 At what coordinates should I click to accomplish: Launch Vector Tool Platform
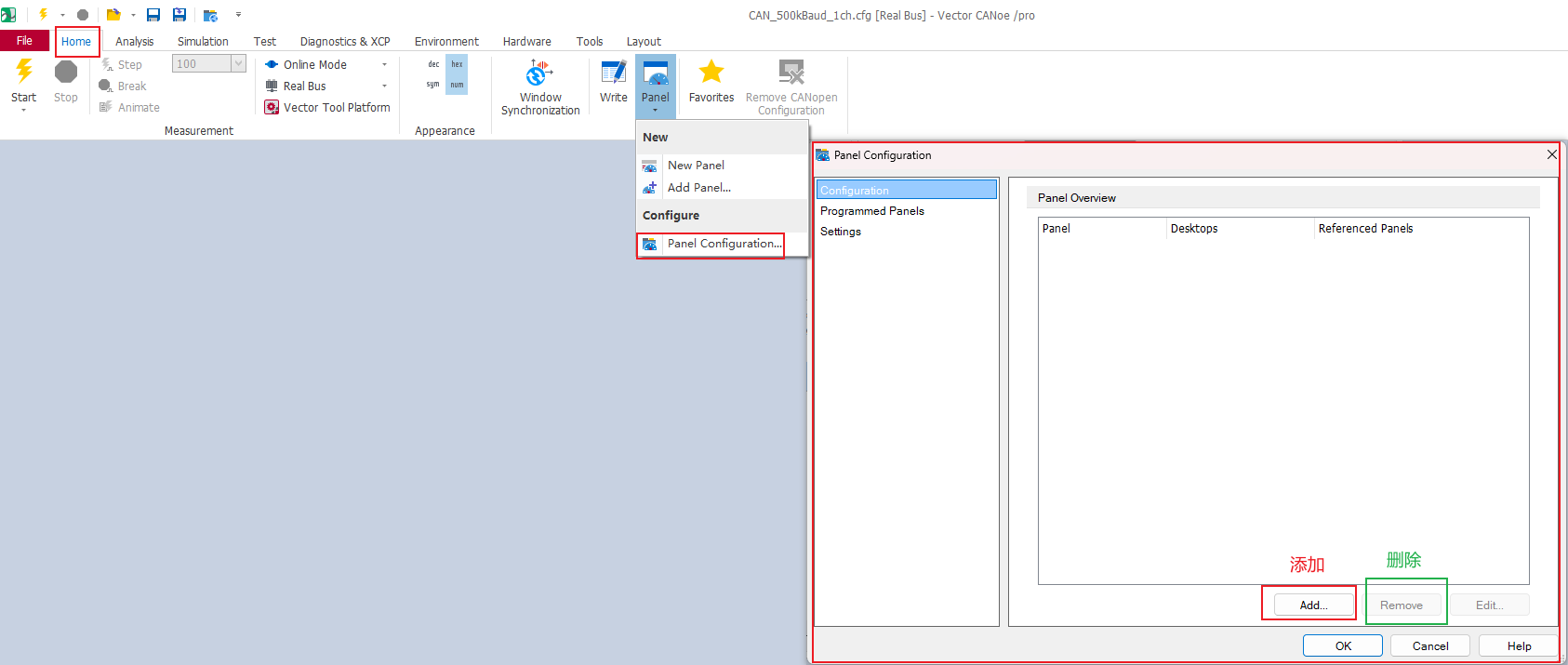coord(327,107)
